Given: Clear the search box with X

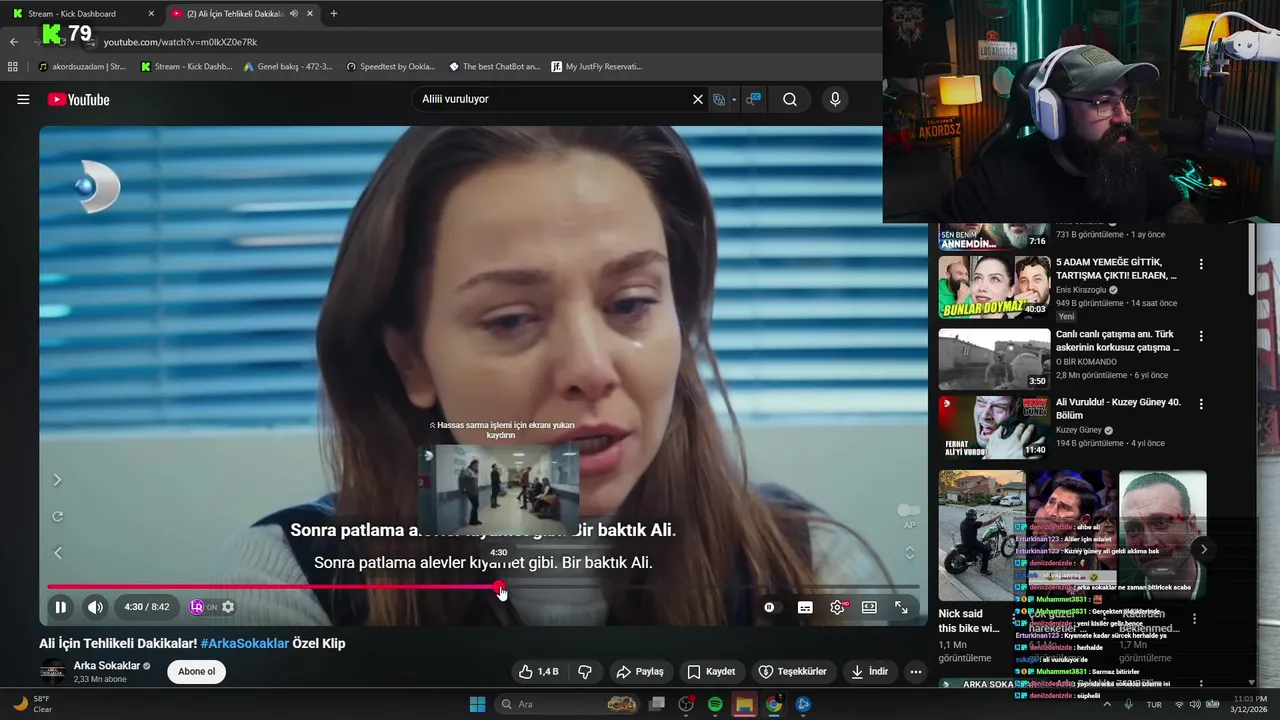Looking at the screenshot, I should [x=698, y=99].
